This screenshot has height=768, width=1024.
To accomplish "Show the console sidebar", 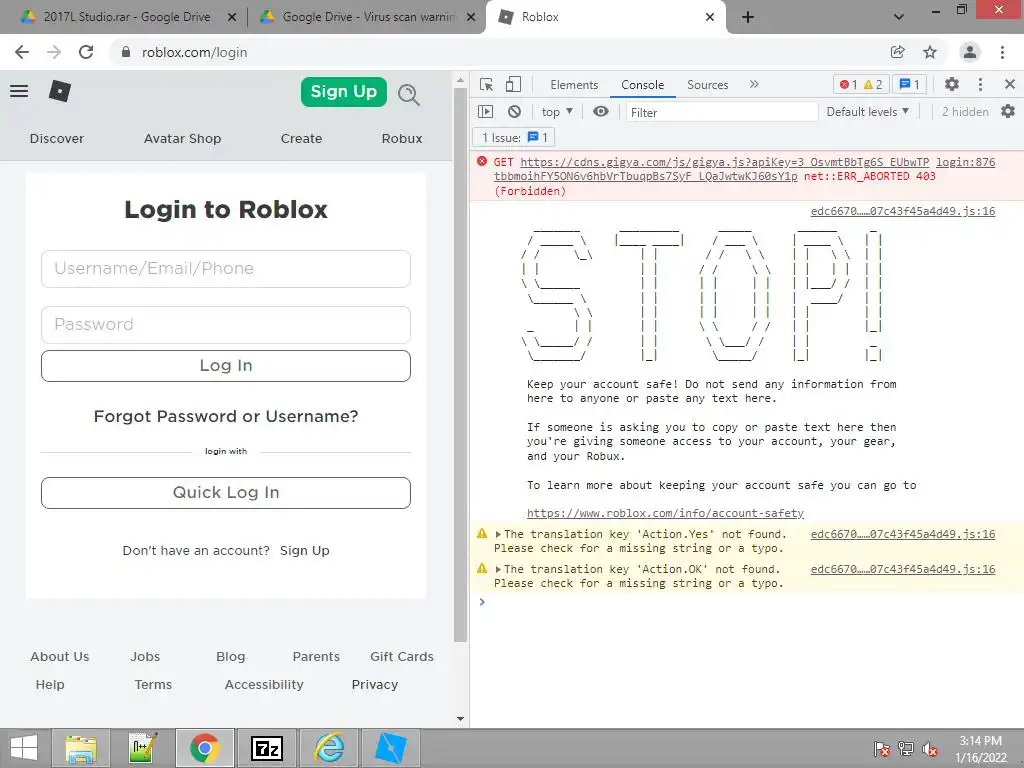I will tap(486, 112).
